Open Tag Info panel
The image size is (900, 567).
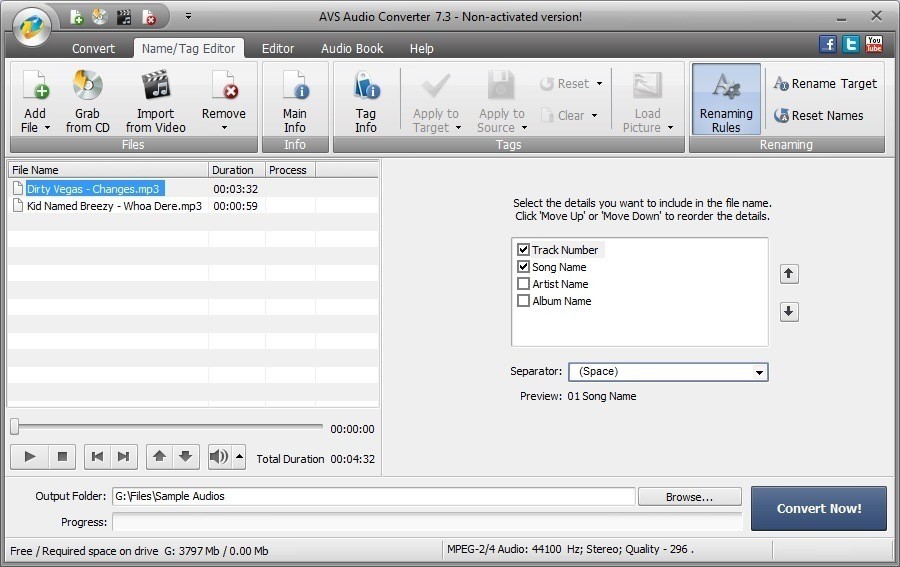366,102
